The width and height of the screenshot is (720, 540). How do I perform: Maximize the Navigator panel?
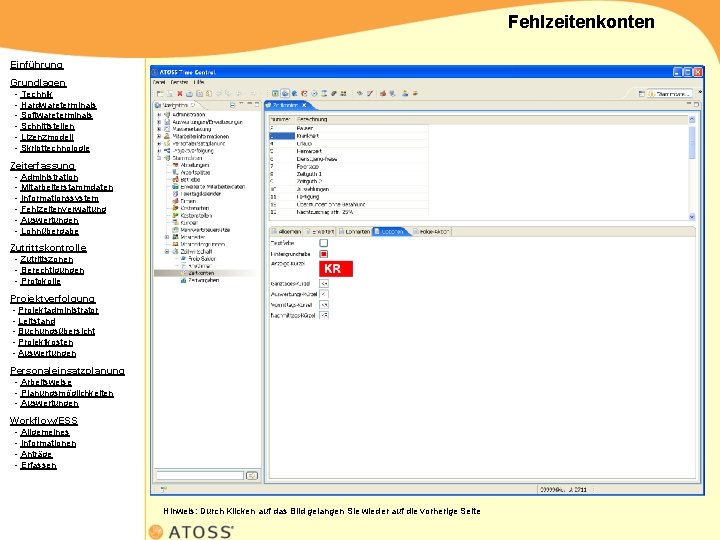(257, 105)
